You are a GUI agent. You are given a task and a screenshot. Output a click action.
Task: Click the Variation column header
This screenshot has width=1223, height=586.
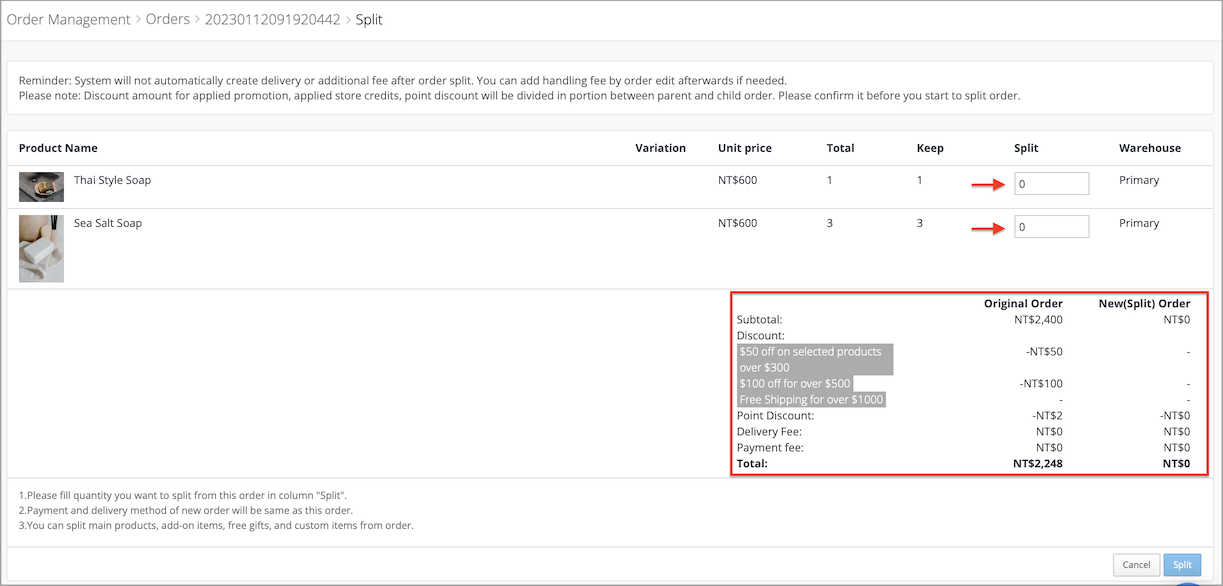661,148
